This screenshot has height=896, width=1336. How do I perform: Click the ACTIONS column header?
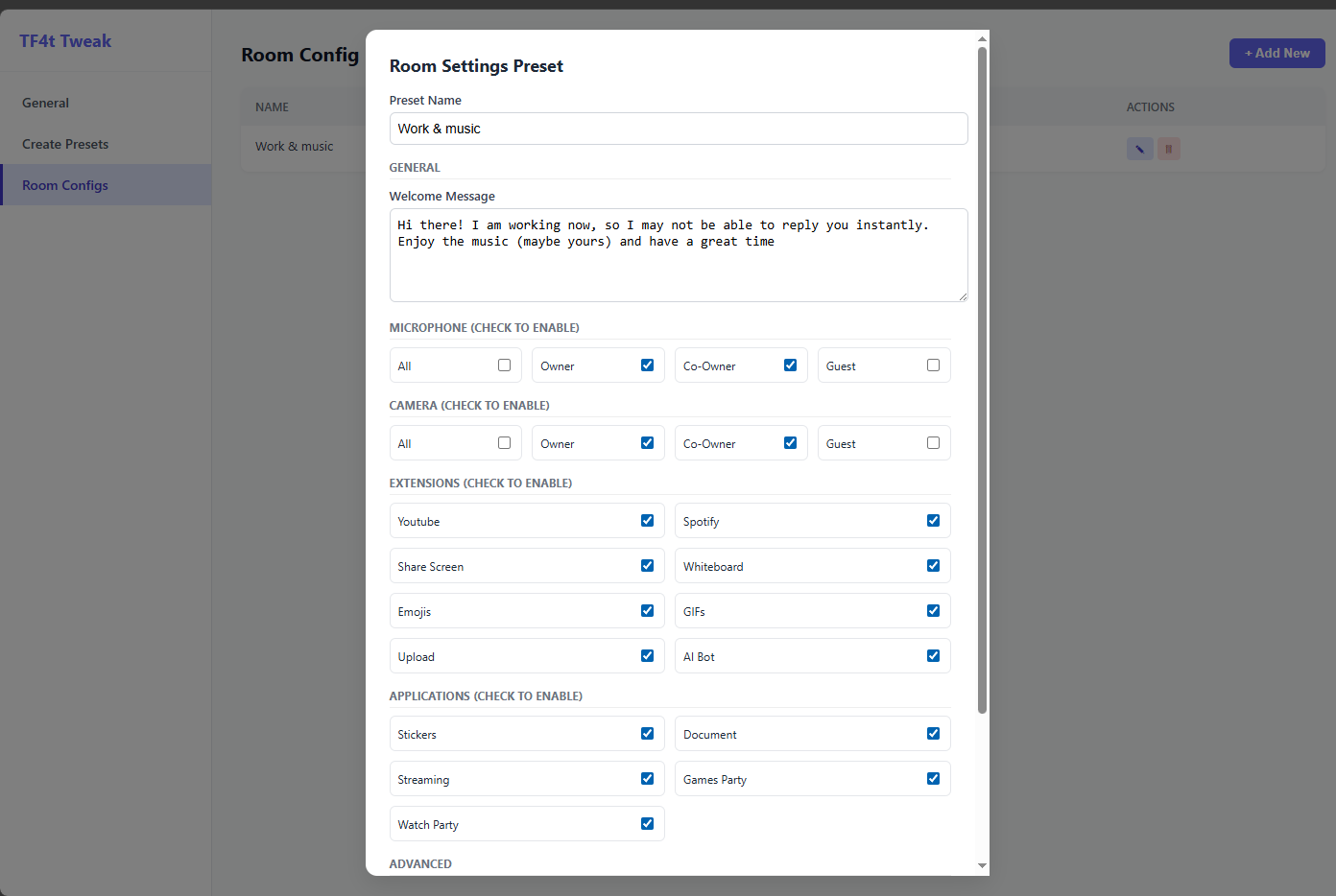coord(1151,107)
